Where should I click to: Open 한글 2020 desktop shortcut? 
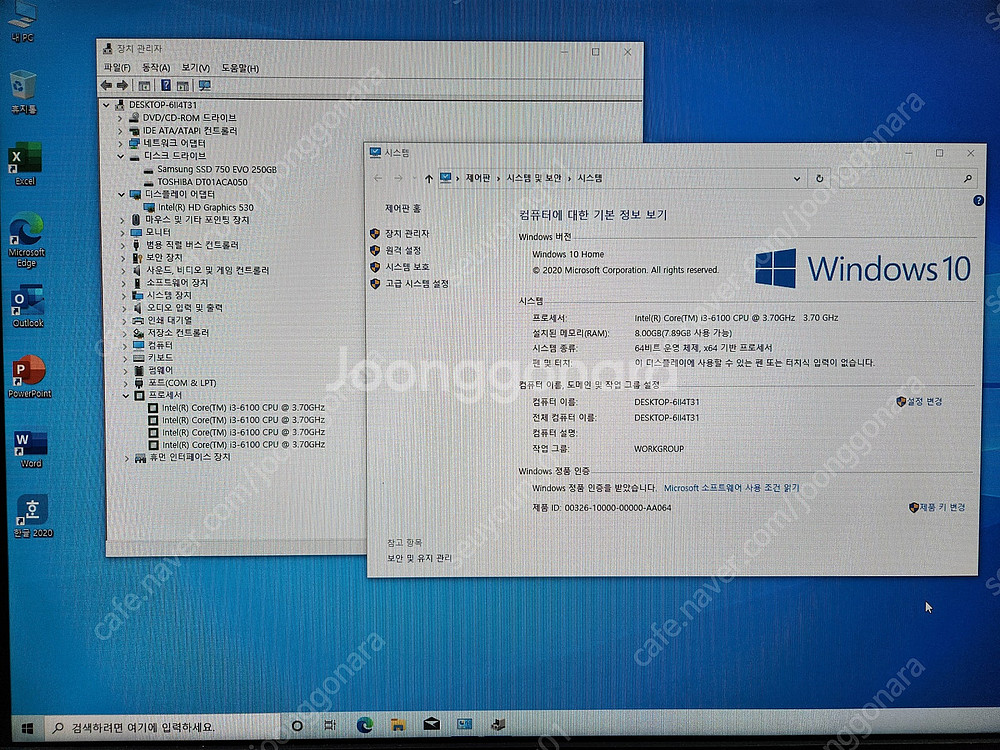coord(33,516)
